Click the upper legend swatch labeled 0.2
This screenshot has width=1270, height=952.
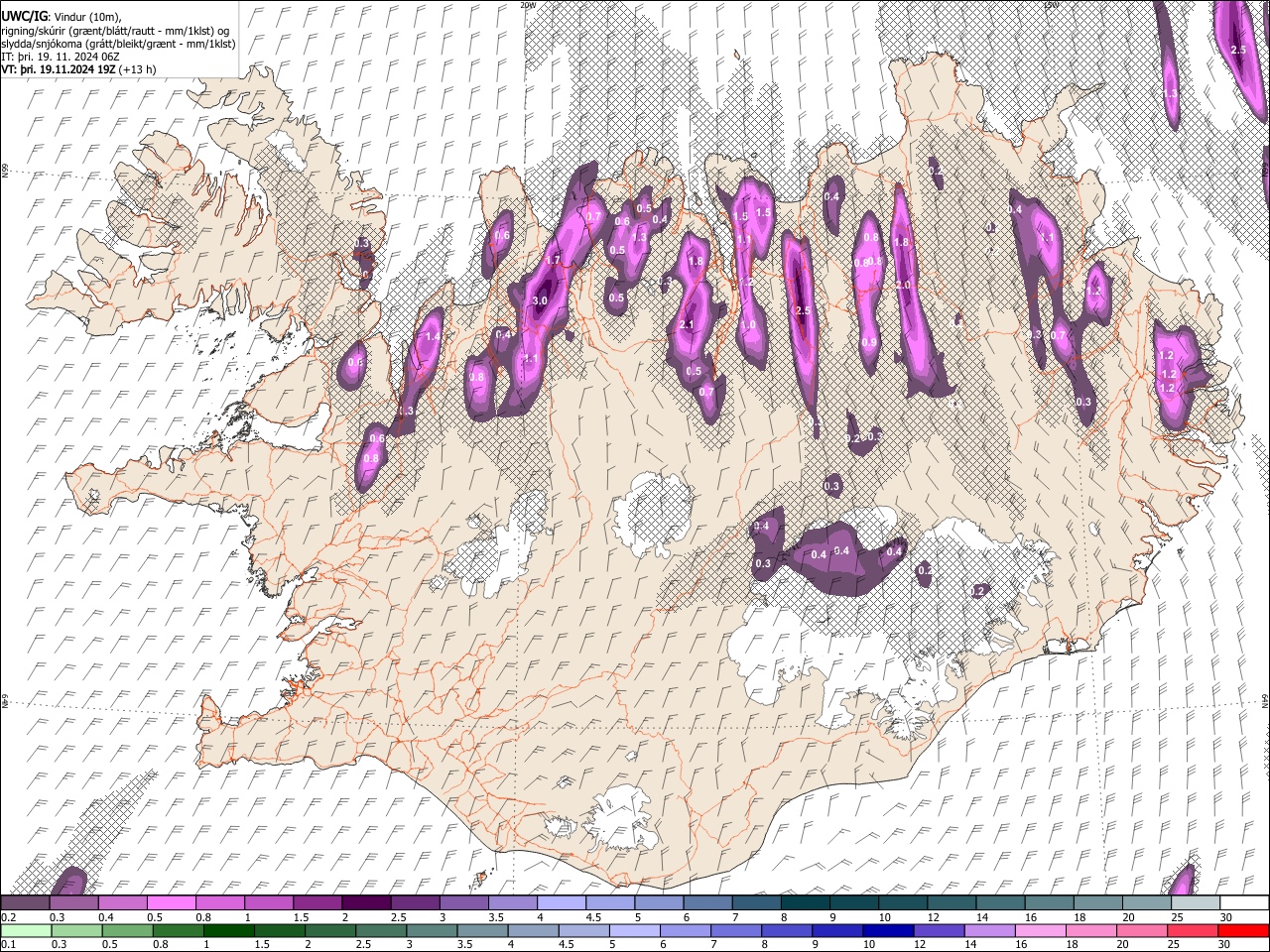point(25,903)
